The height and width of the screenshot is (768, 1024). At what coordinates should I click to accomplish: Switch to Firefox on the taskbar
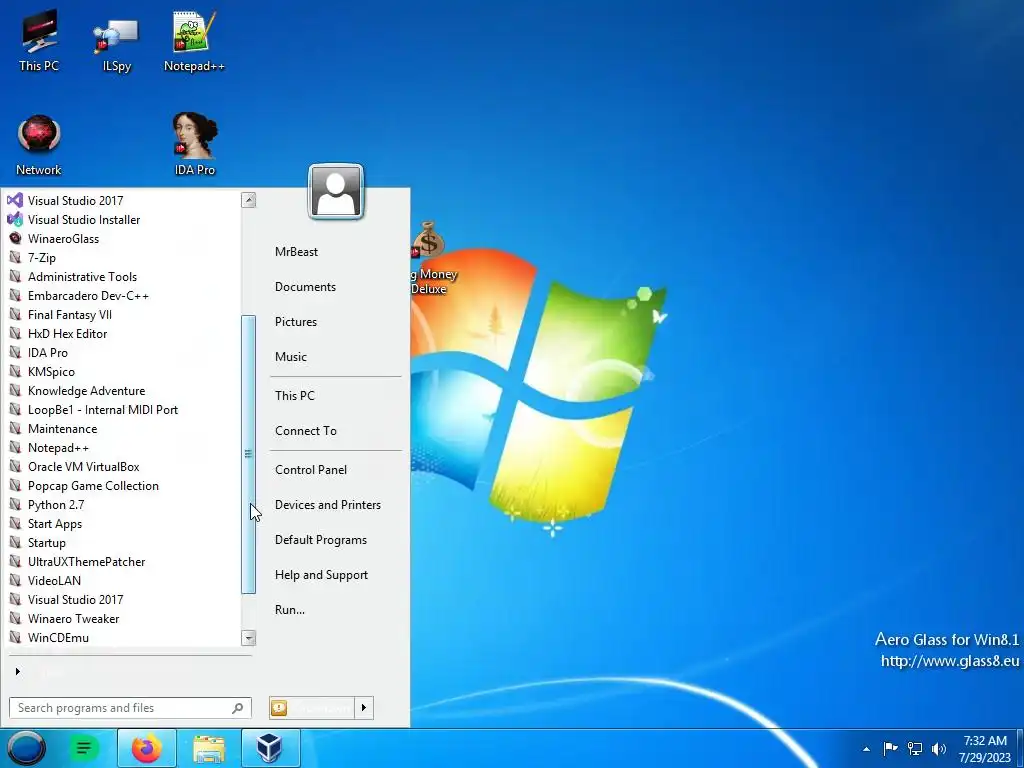(146, 748)
